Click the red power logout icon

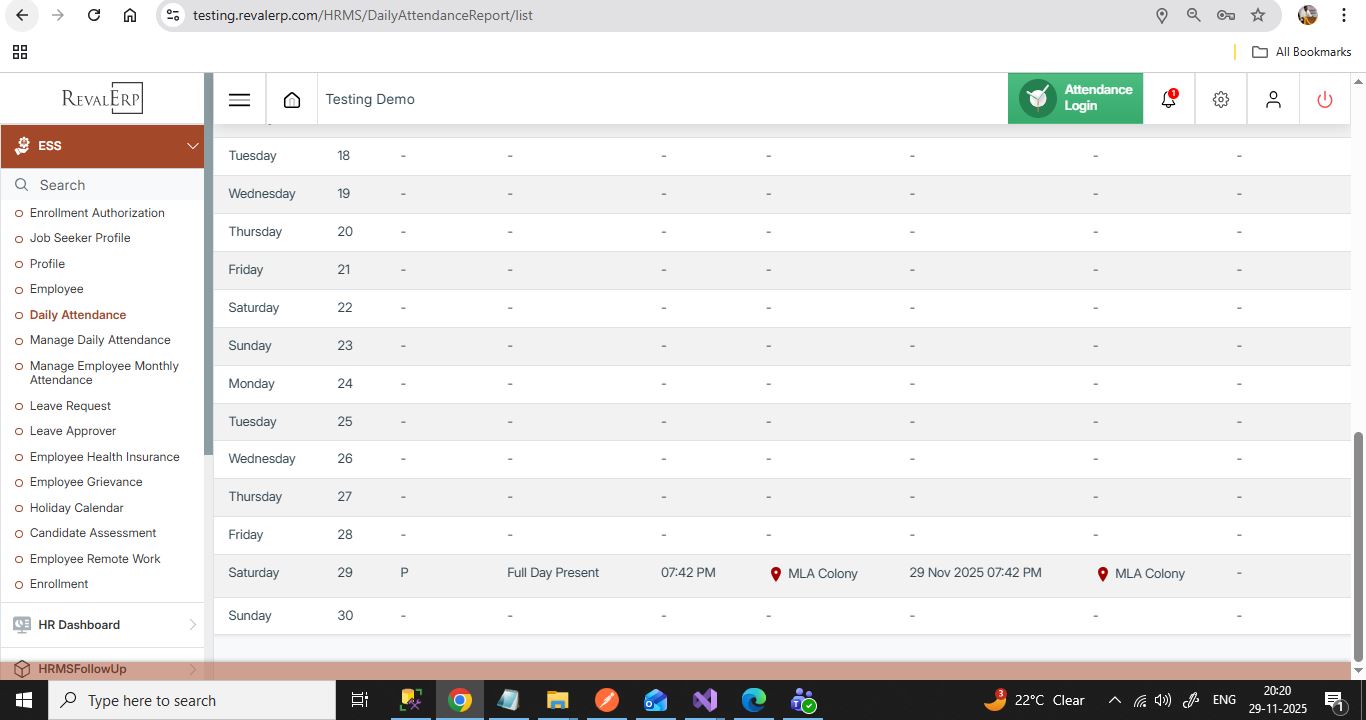[x=1325, y=99]
